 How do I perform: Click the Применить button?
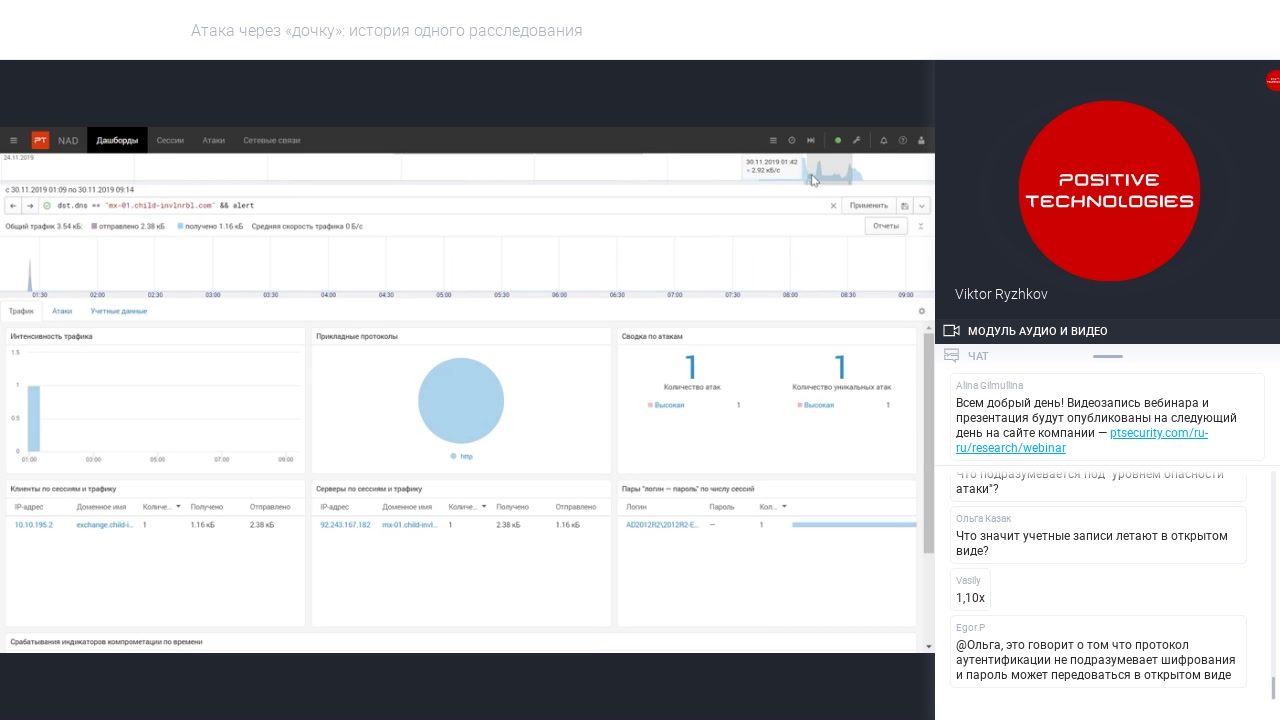[868, 206]
